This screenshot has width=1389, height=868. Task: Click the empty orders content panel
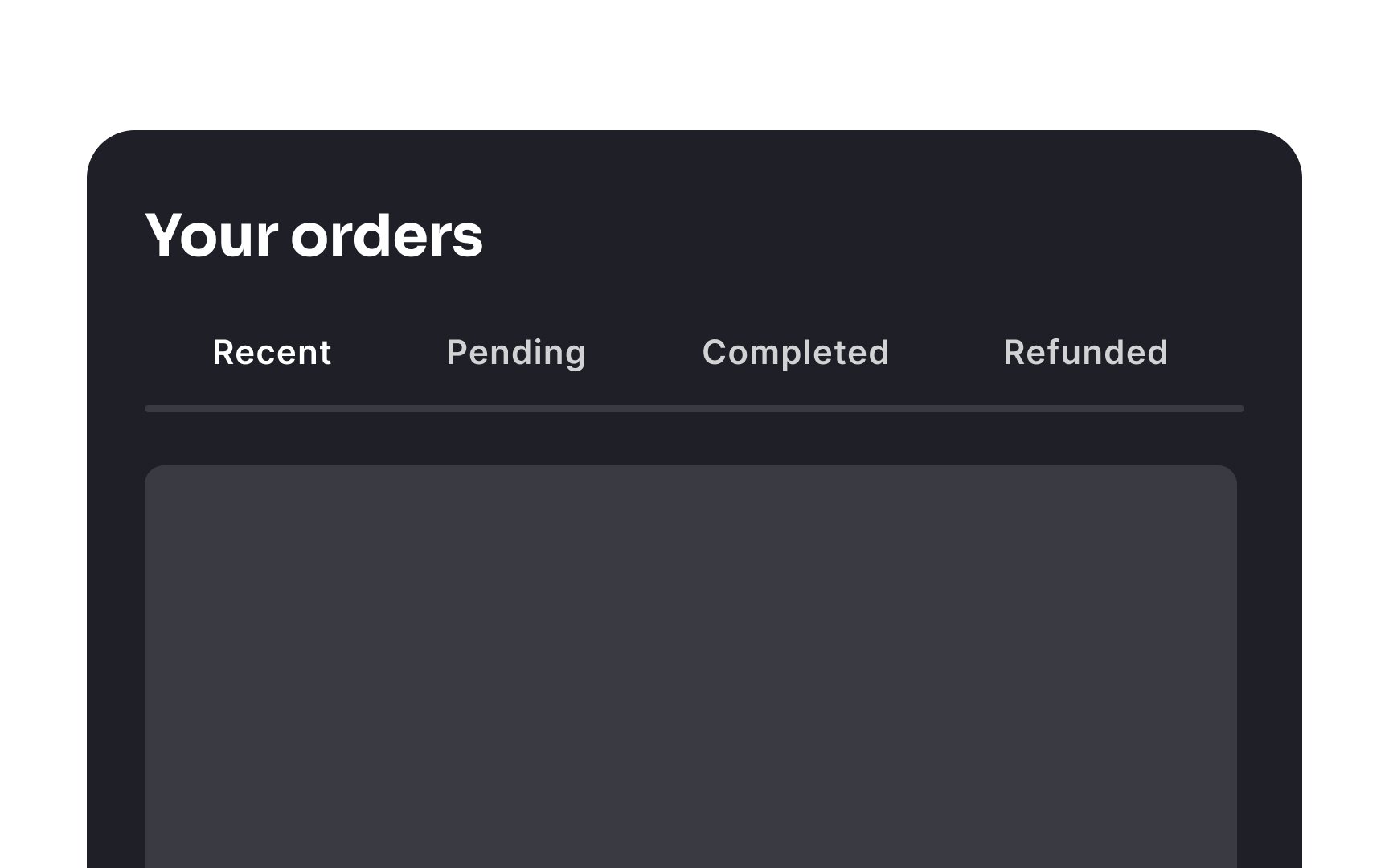click(690, 666)
